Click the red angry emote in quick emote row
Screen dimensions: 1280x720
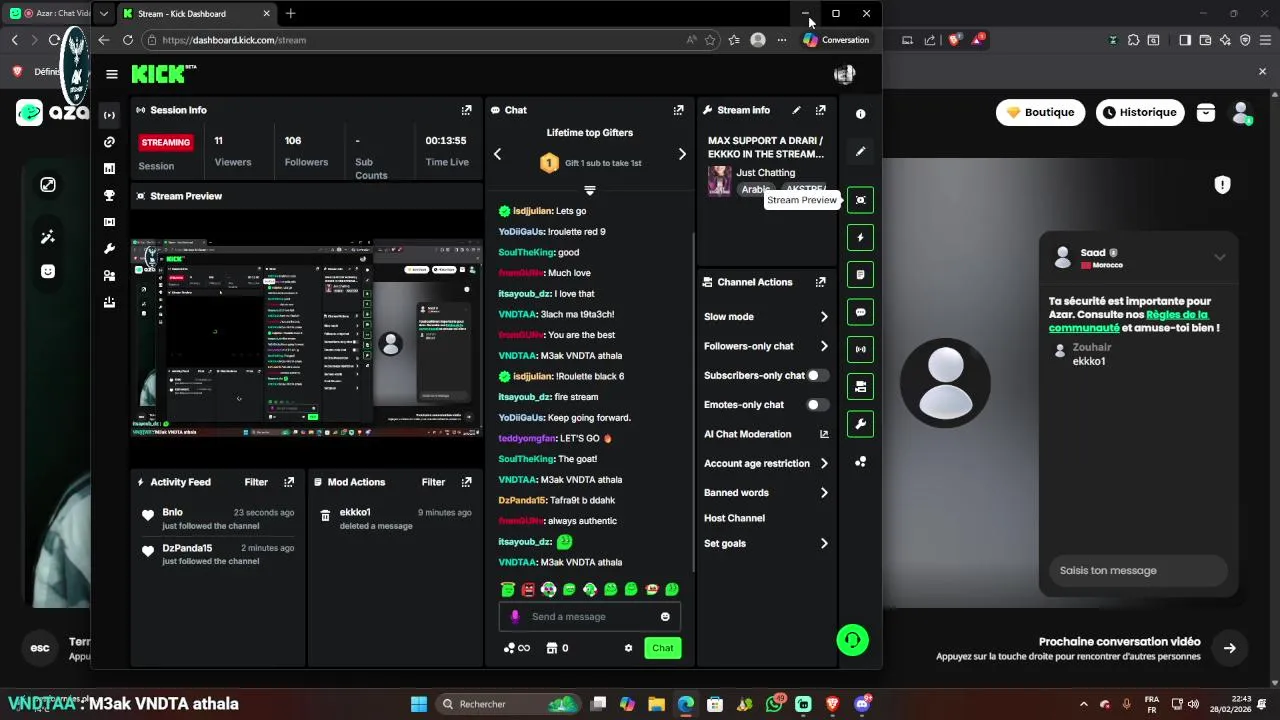[528, 590]
